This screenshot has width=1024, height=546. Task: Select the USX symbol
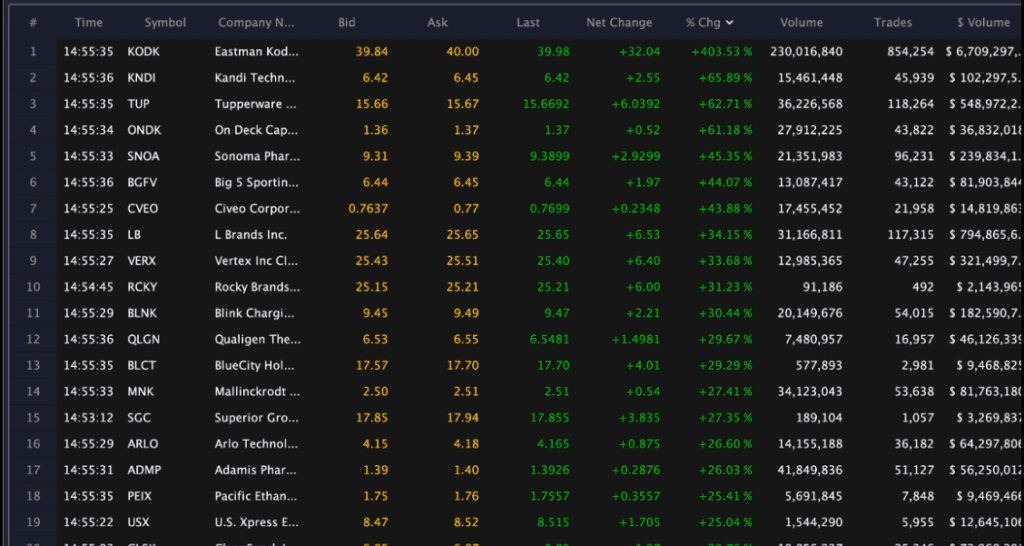138,522
